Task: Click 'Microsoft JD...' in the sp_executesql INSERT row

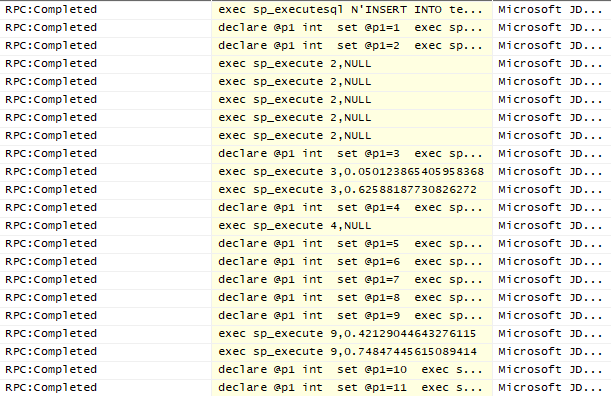Action: click(x=550, y=10)
